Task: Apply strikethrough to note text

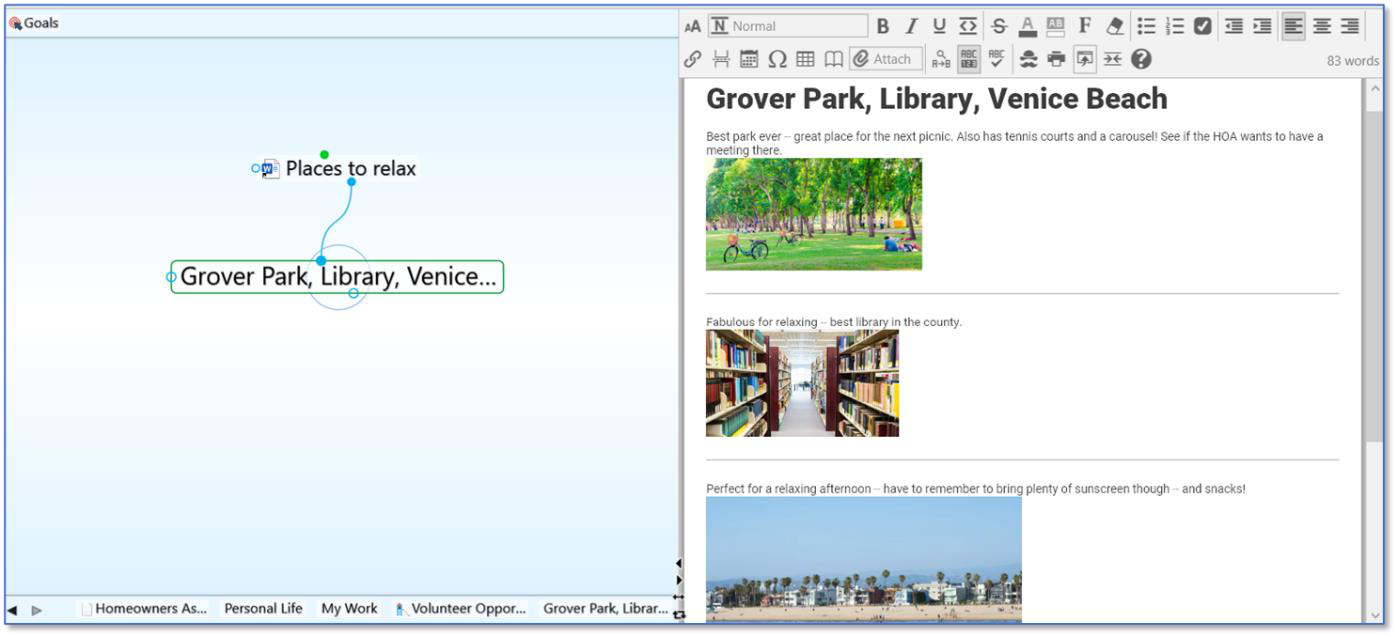Action: click(998, 27)
